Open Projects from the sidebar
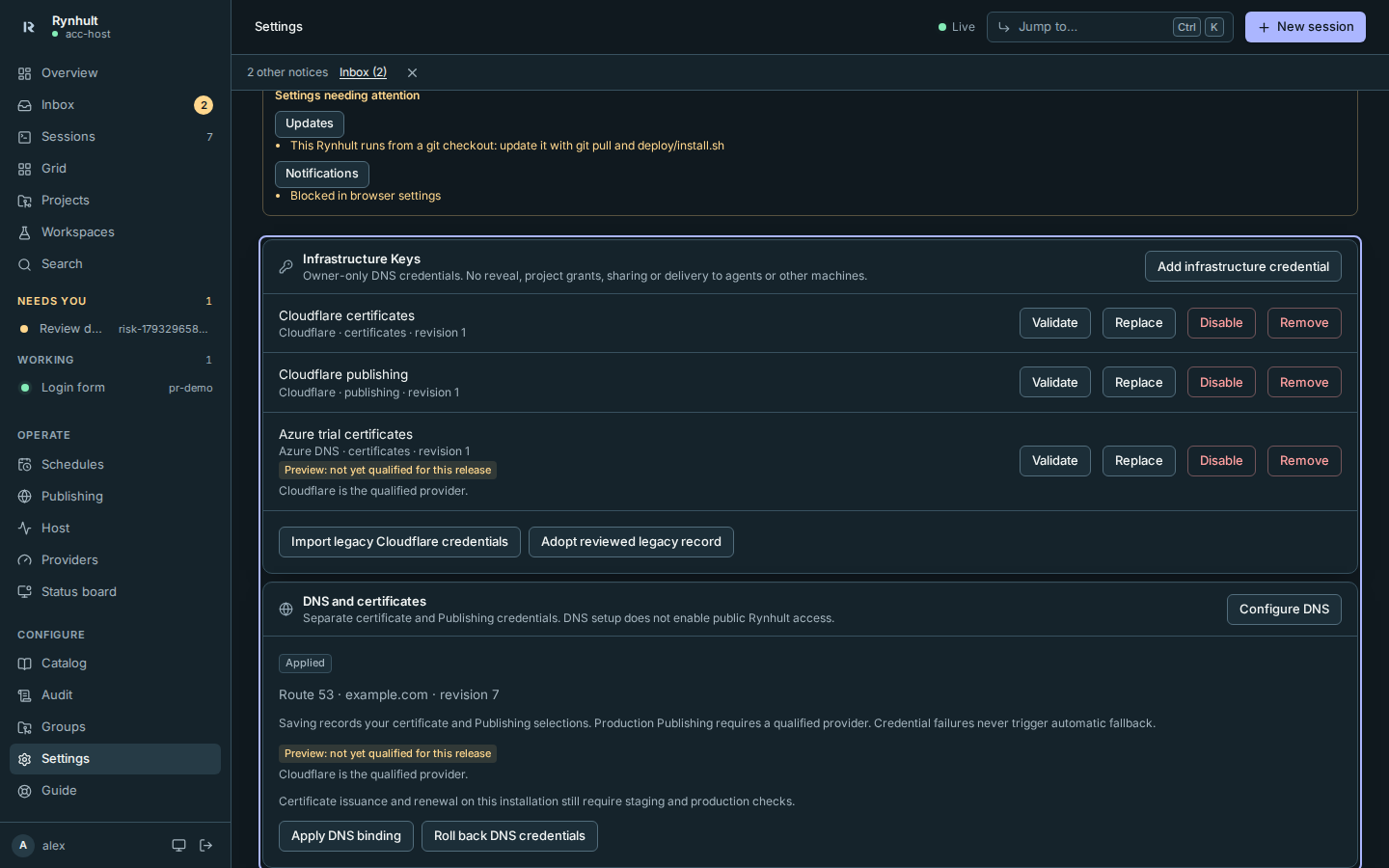 coord(115,201)
